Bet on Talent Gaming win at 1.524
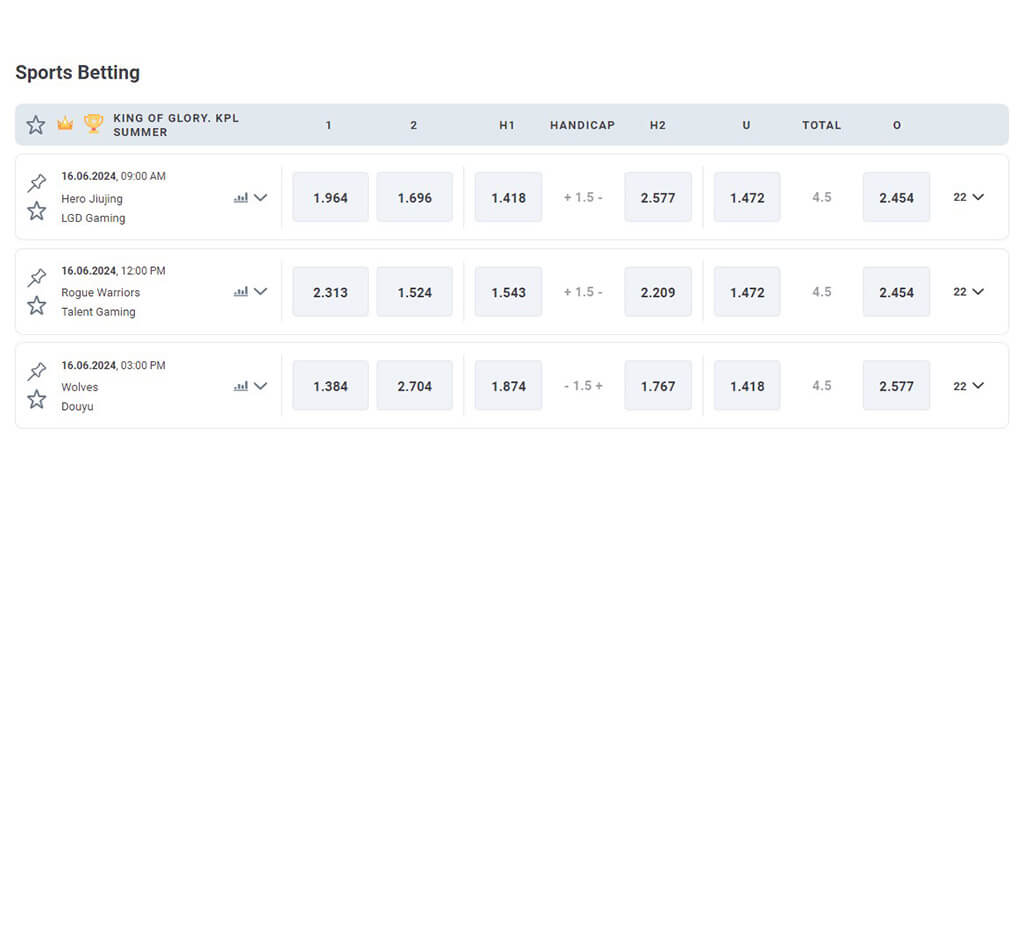This screenshot has height=939, width=1024. tap(415, 292)
